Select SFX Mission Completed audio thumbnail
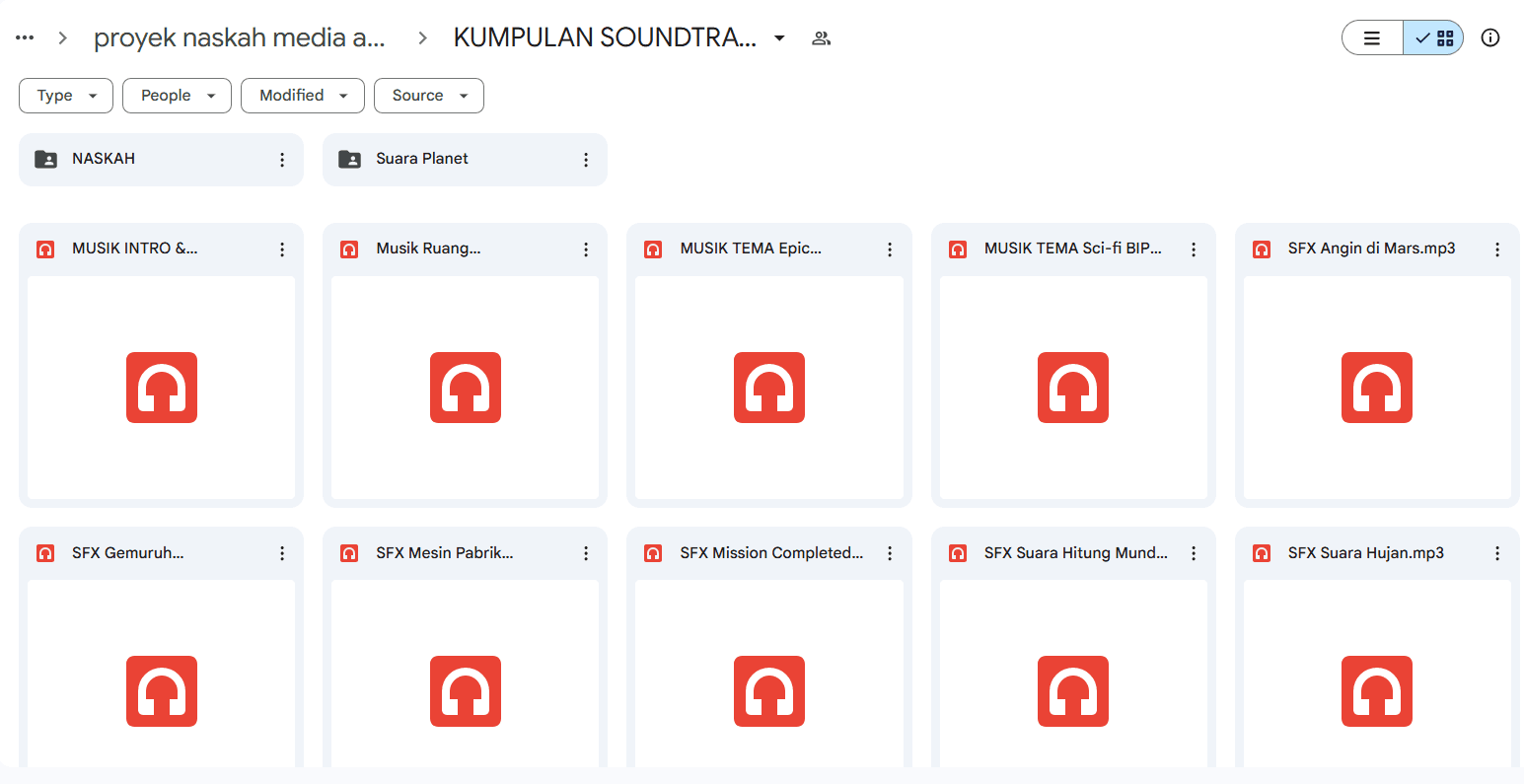 [x=769, y=674]
